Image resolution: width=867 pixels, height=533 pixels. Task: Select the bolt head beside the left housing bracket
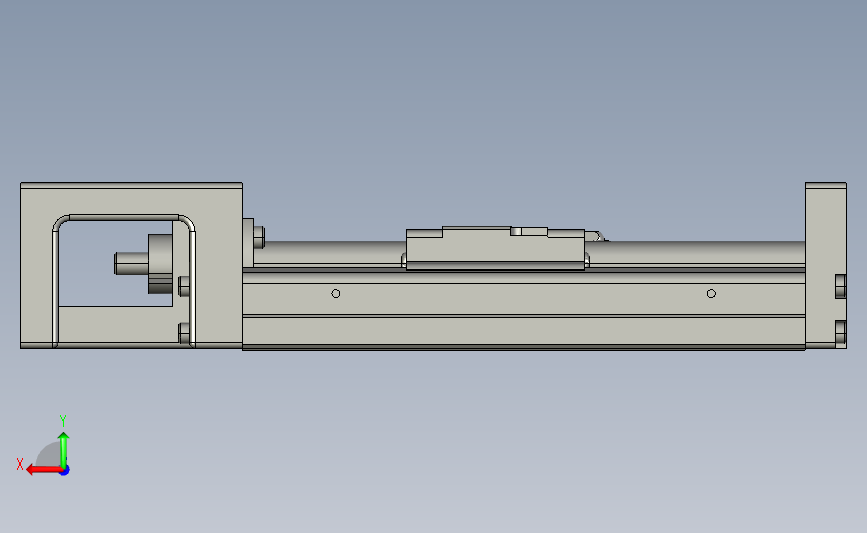click(259, 237)
